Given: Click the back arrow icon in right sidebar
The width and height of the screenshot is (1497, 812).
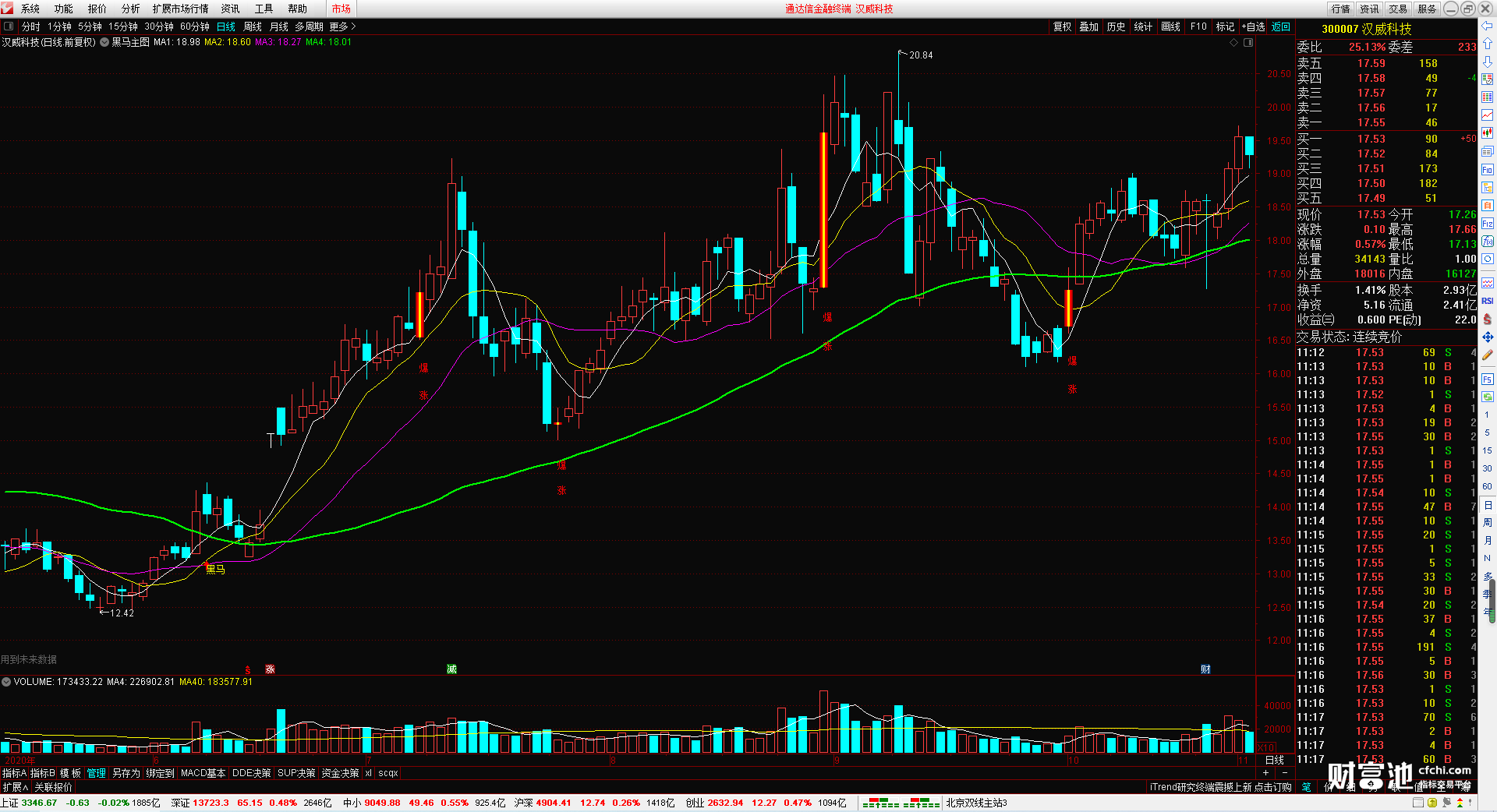Looking at the screenshot, I should point(1487,26).
